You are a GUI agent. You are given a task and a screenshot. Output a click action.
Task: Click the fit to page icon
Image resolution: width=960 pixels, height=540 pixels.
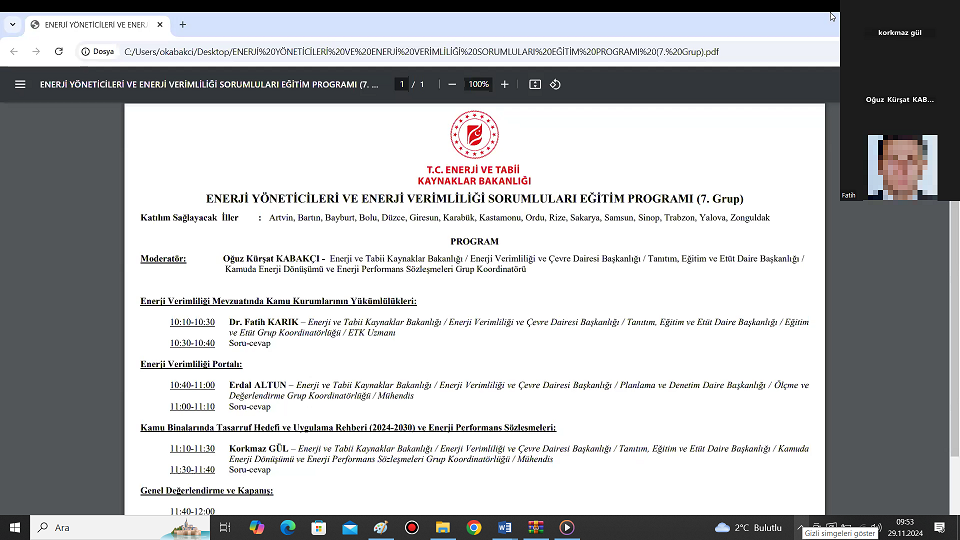click(534, 84)
